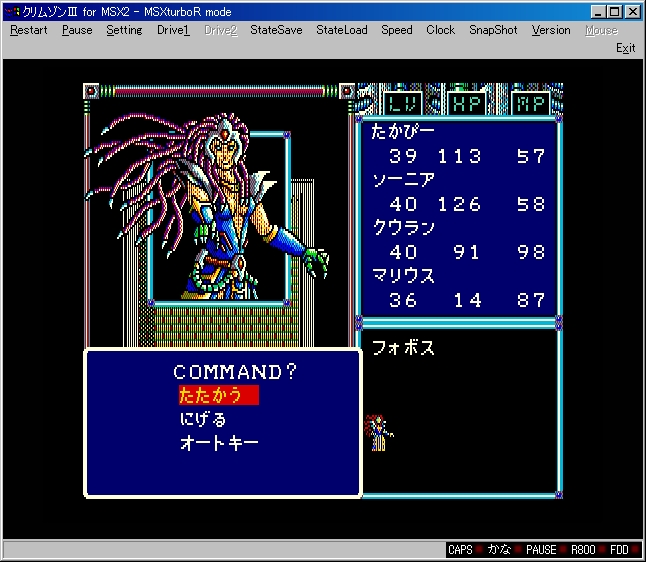This screenshot has height=562, width=646.
Task: Click the HP header icon
Action: [465, 102]
